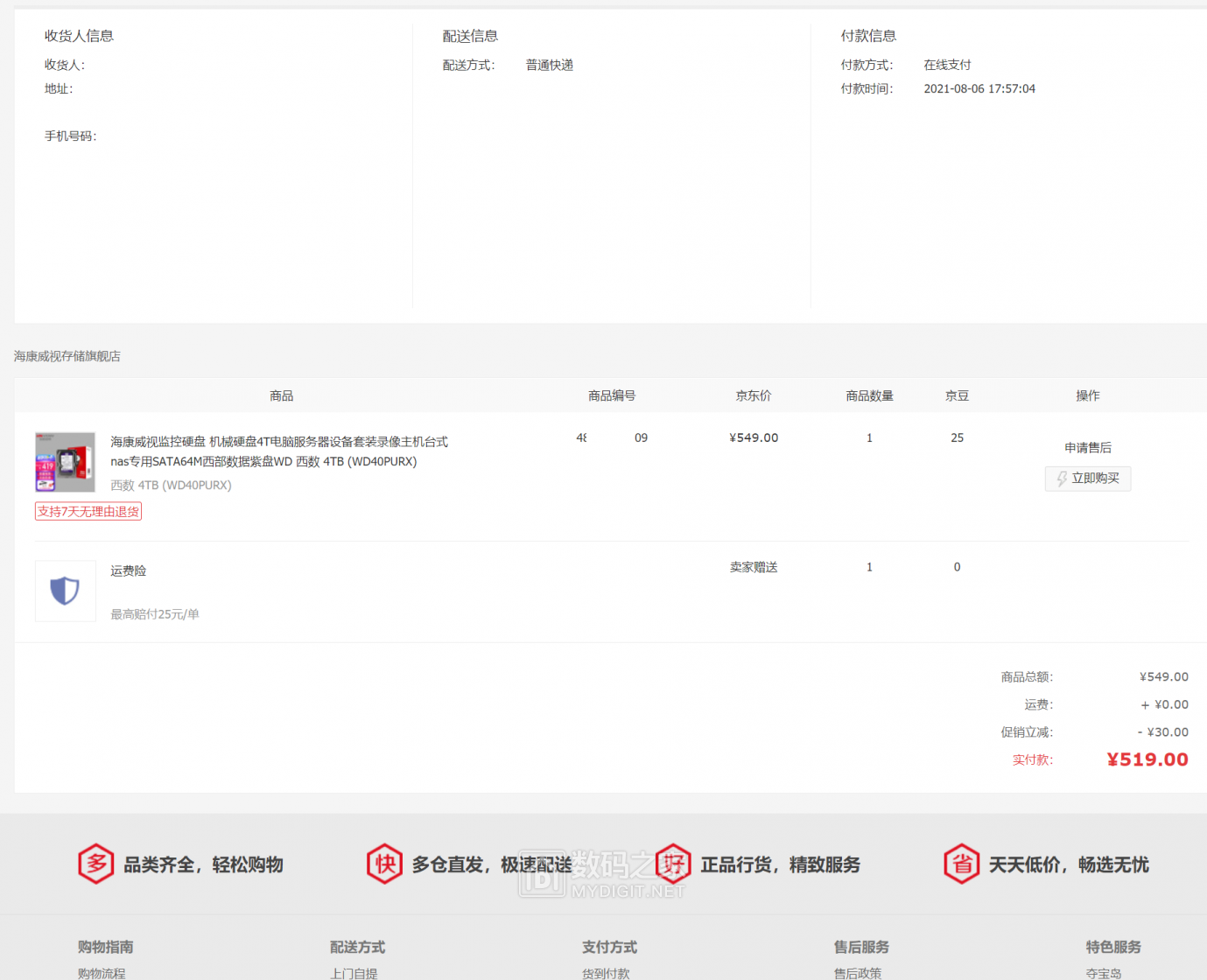This screenshot has width=1207, height=980.
Task: Open the Hikvision hard drive product thumbnail
Action: pos(66,462)
